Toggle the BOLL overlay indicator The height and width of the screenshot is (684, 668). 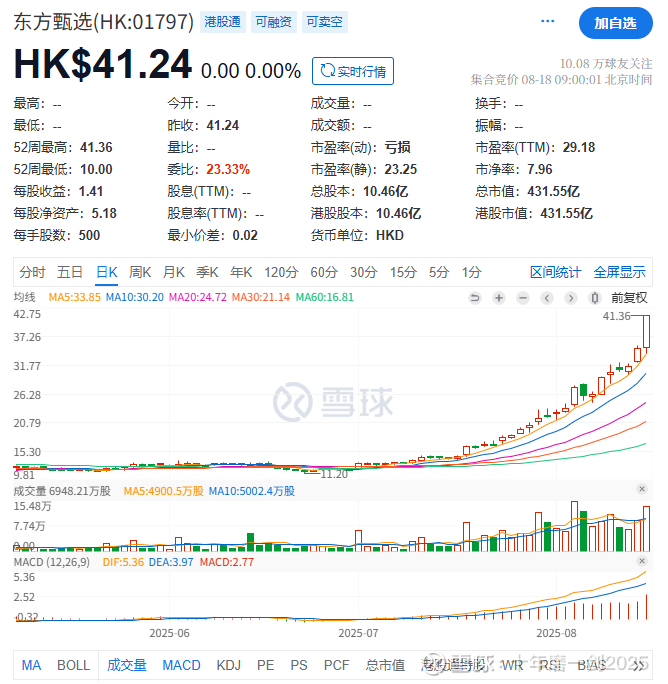tap(73, 665)
